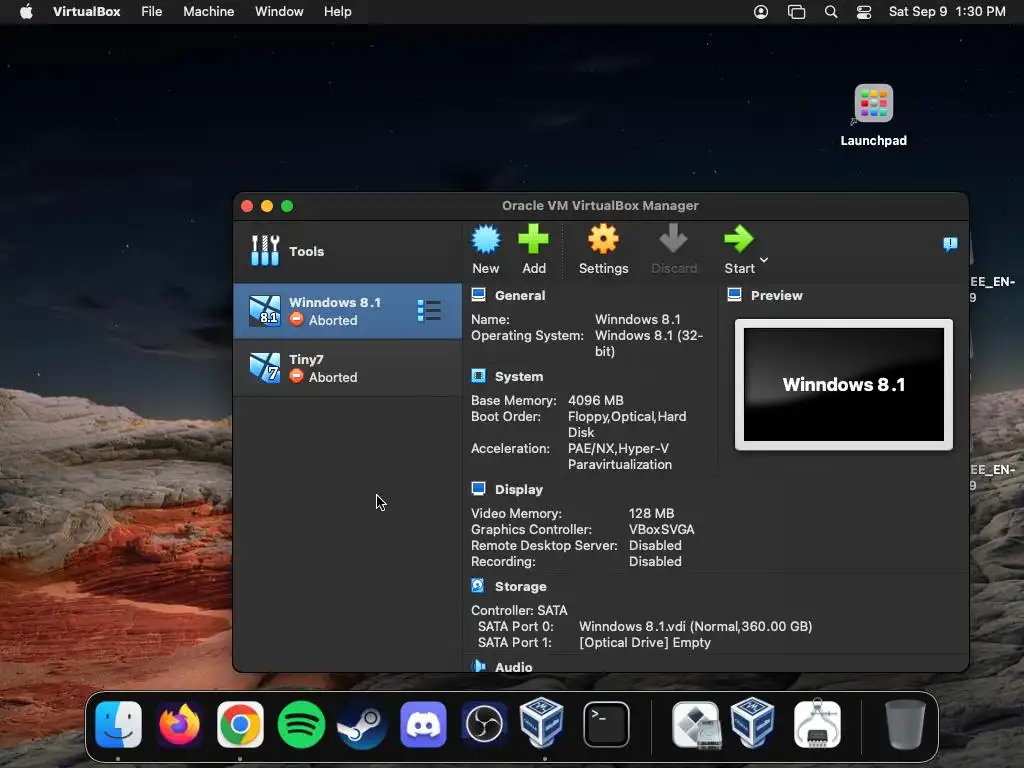
Task: Select the Tools item in sidebar
Action: (x=347, y=251)
